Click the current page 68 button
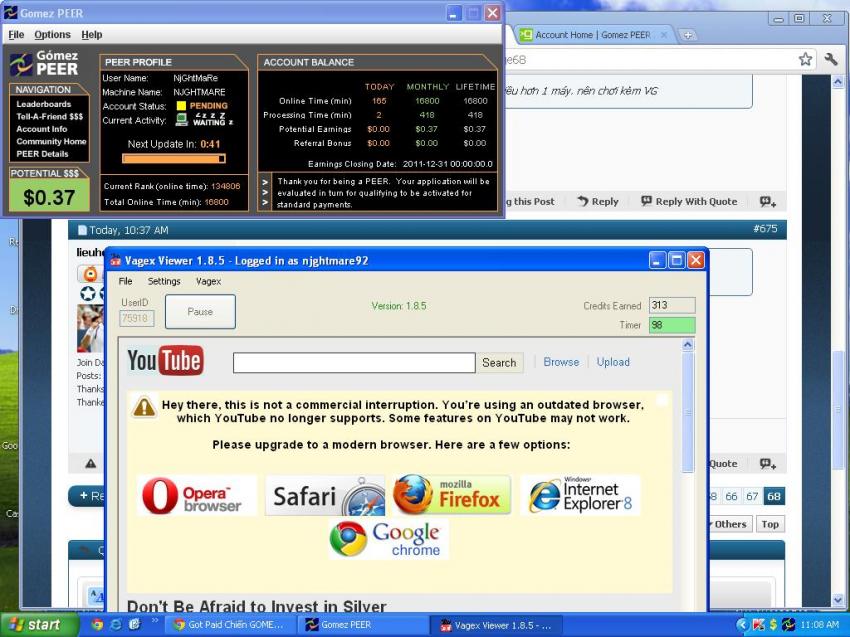 [x=774, y=496]
